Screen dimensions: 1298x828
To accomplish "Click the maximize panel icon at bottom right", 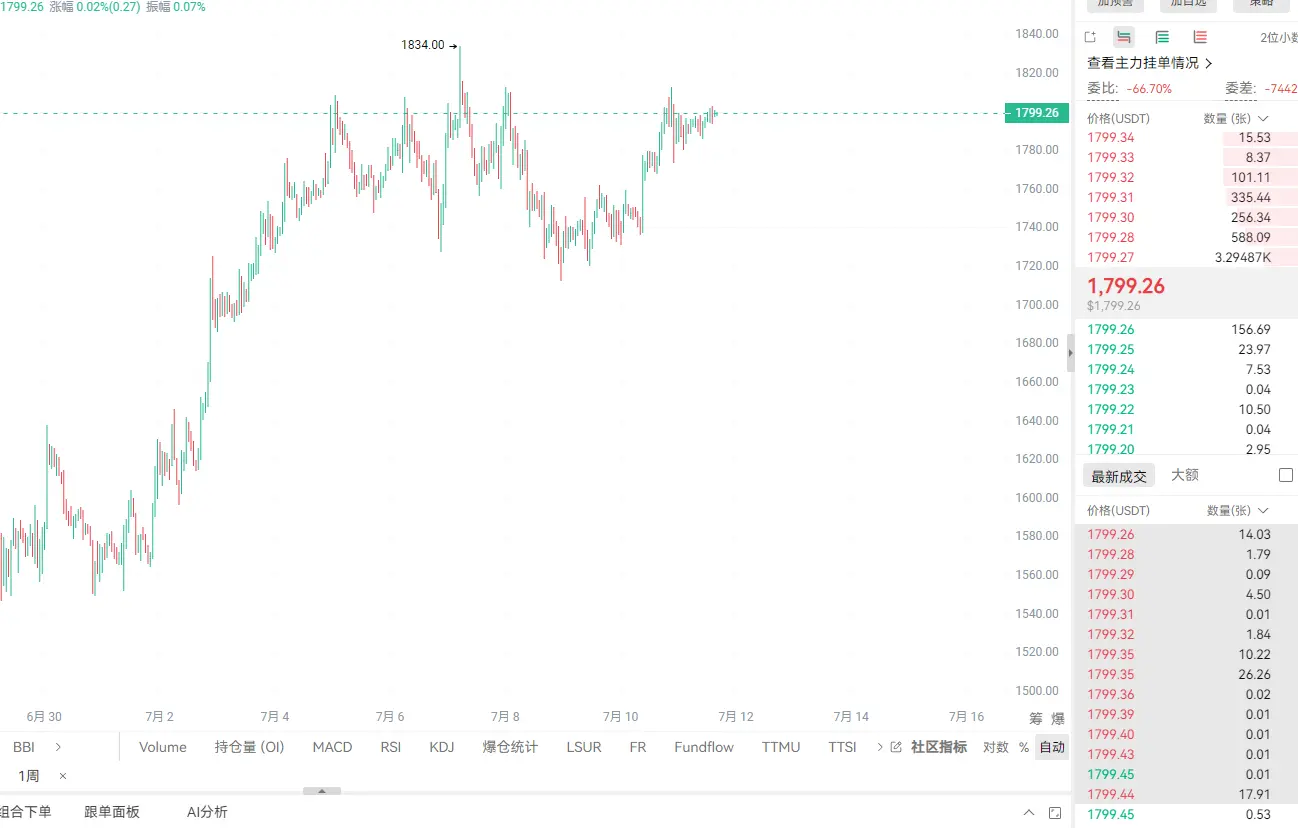I will (1056, 813).
